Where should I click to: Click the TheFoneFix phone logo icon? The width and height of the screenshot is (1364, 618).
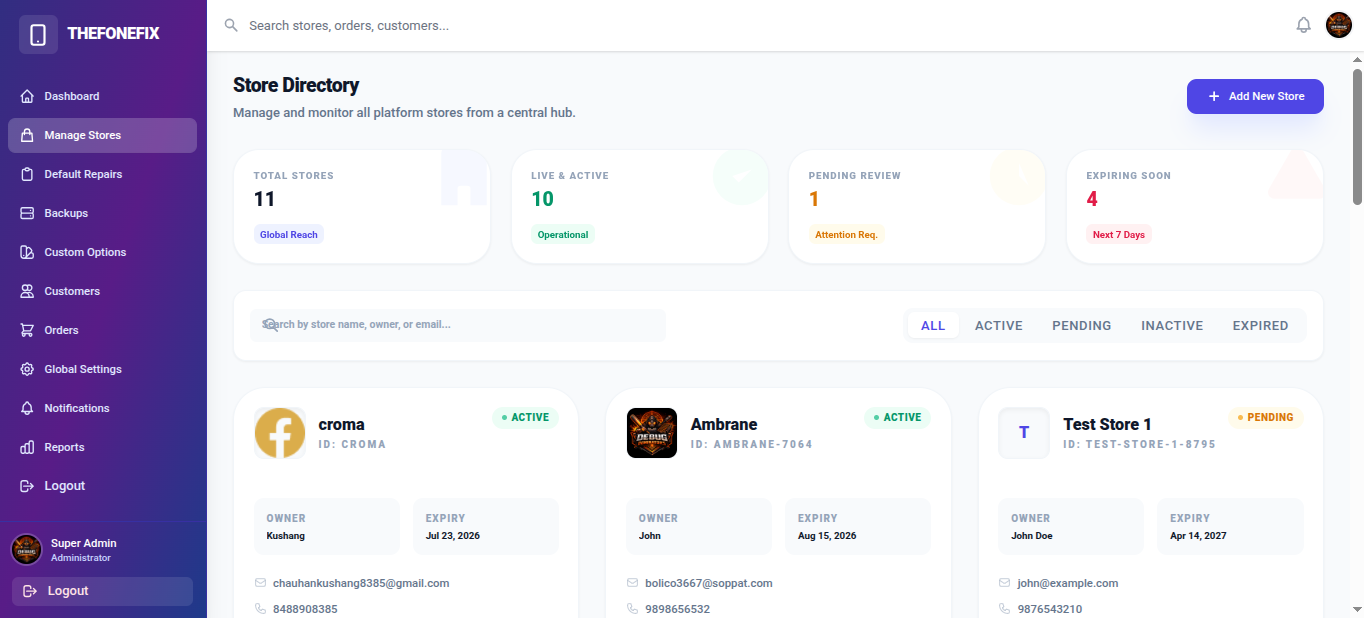click(38, 34)
